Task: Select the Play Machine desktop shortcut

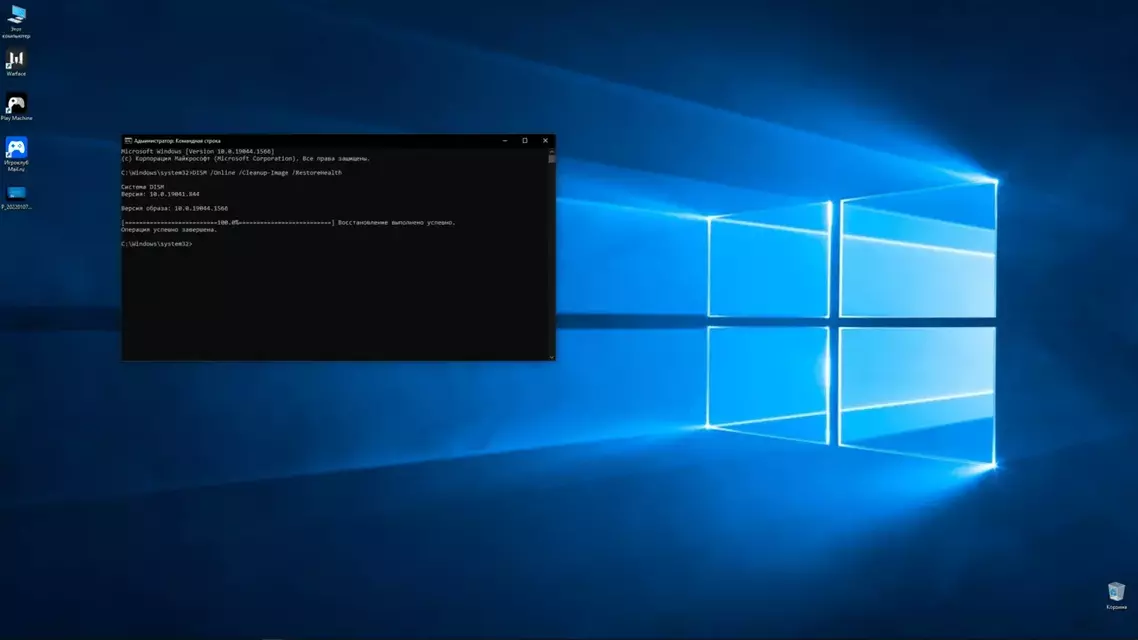Action: (16, 107)
